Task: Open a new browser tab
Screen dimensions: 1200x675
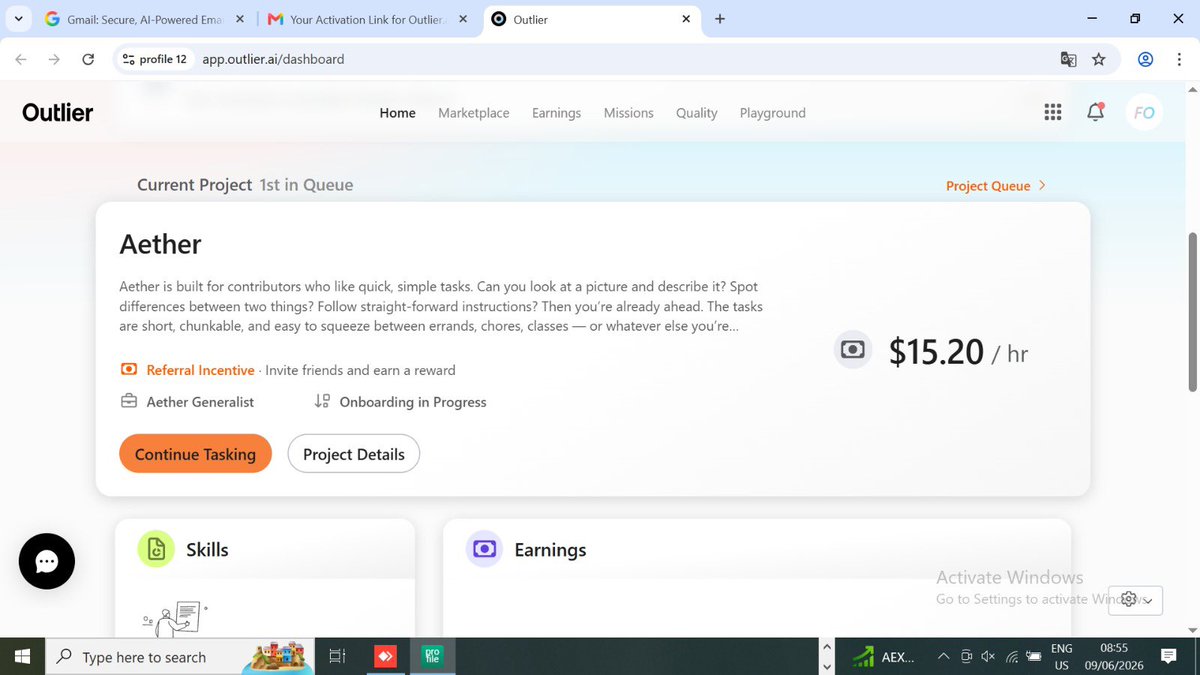Action: pos(720,19)
